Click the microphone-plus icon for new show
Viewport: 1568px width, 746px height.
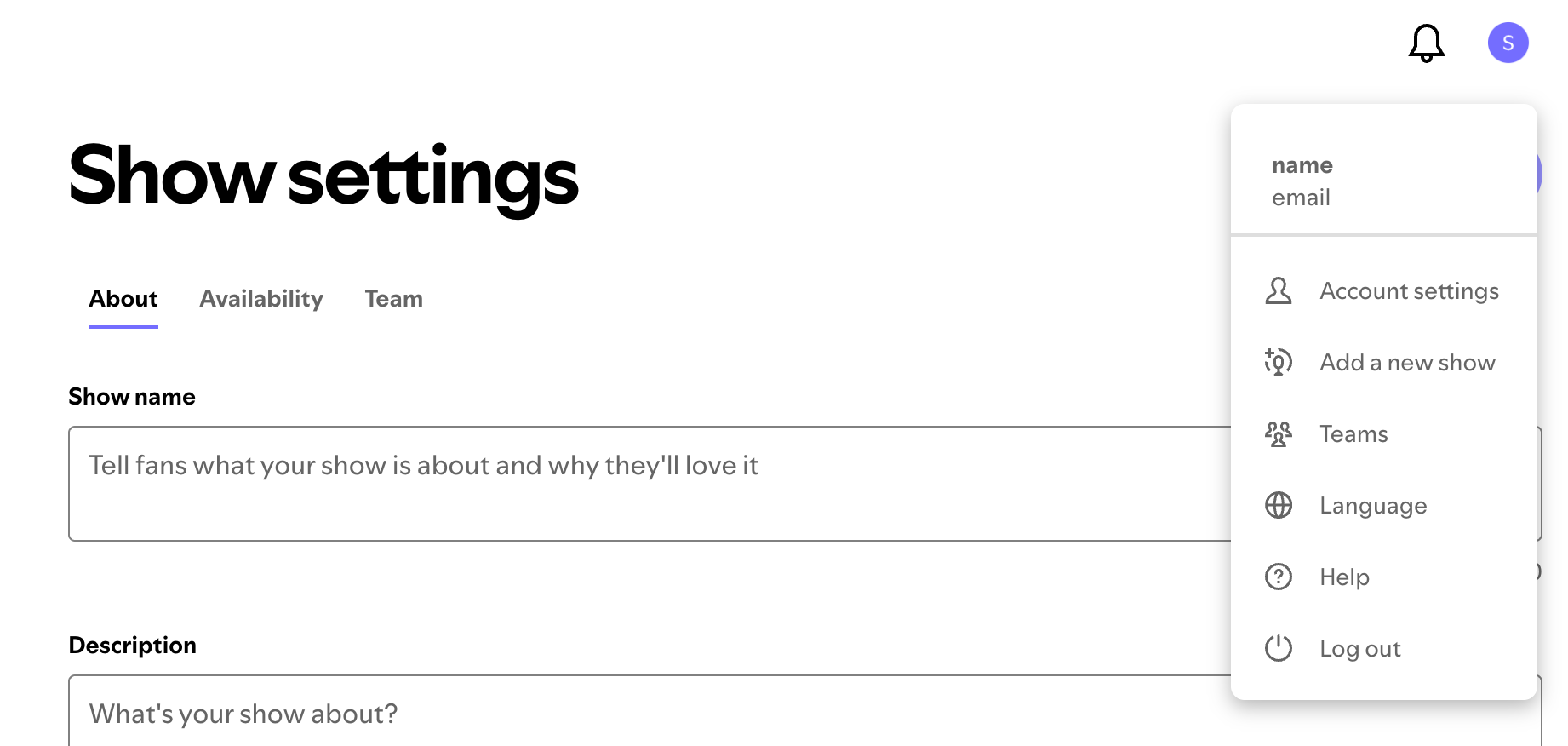click(x=1278, y=363)
